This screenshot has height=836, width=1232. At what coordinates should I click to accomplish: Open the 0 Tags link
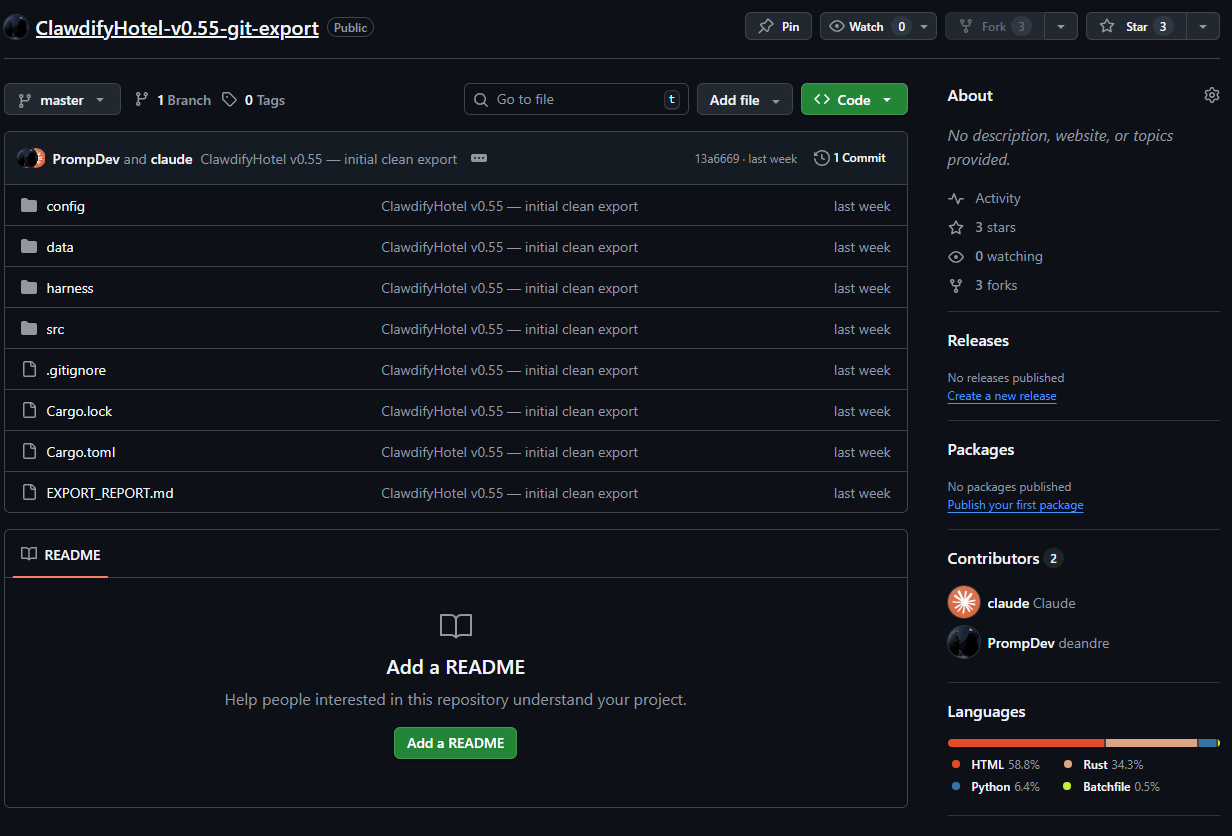(254, 100)
